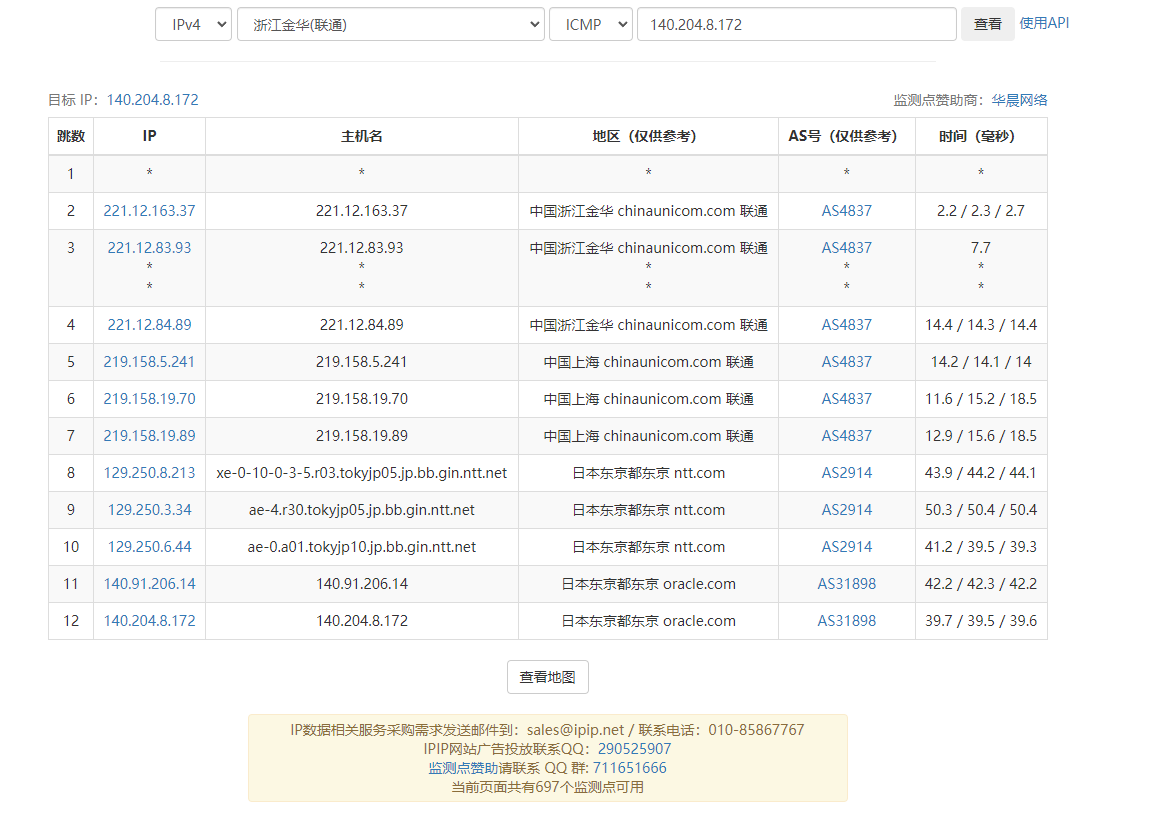Image resolution: width=1161 pixels, height=823 pixels.
Task: Select hostname ae-0.a01.tokyjp10.jp.bb.gin.ntt.net
Action: click(361, 547)
